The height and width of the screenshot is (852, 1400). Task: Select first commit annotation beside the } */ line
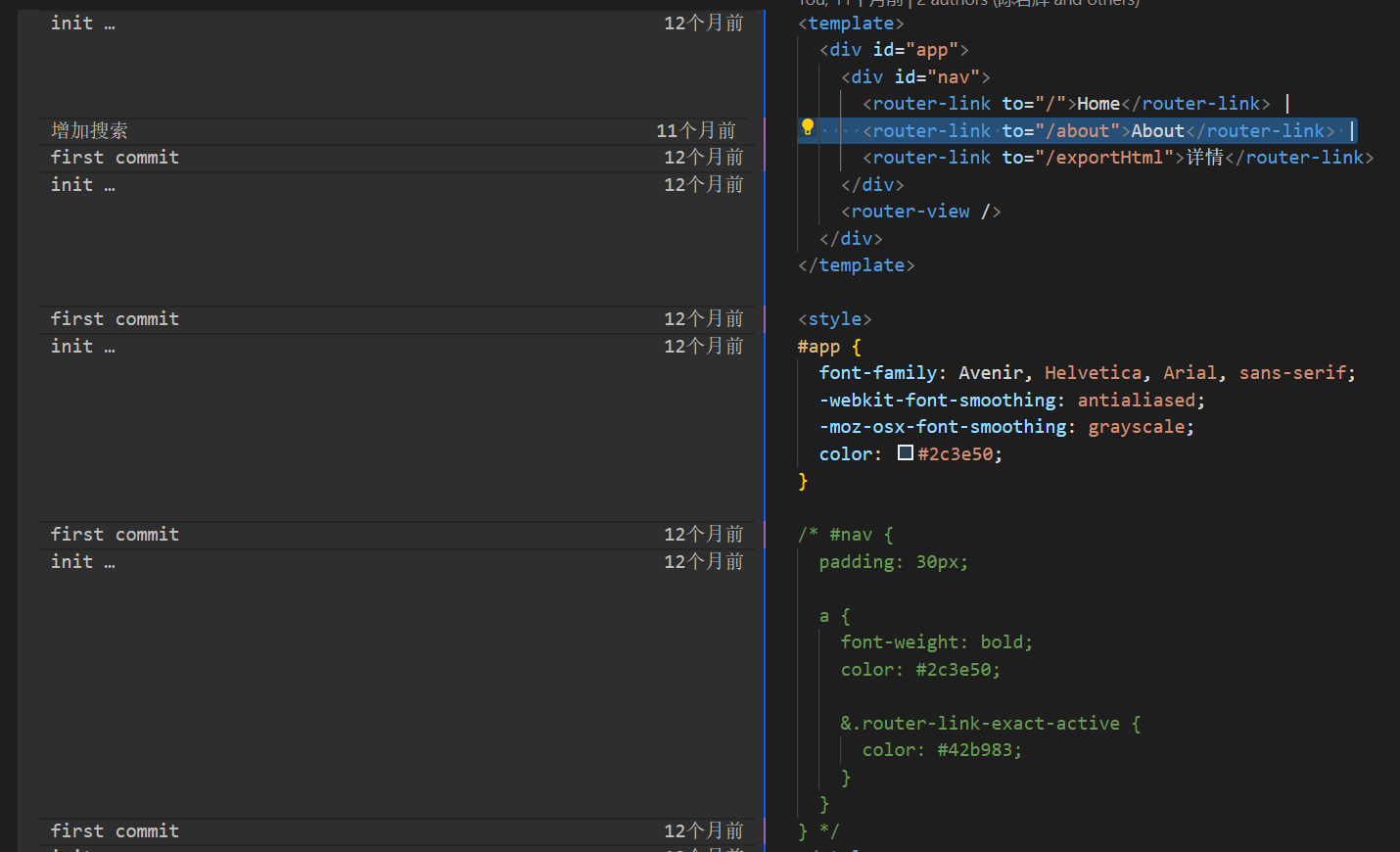coord(115,831)
